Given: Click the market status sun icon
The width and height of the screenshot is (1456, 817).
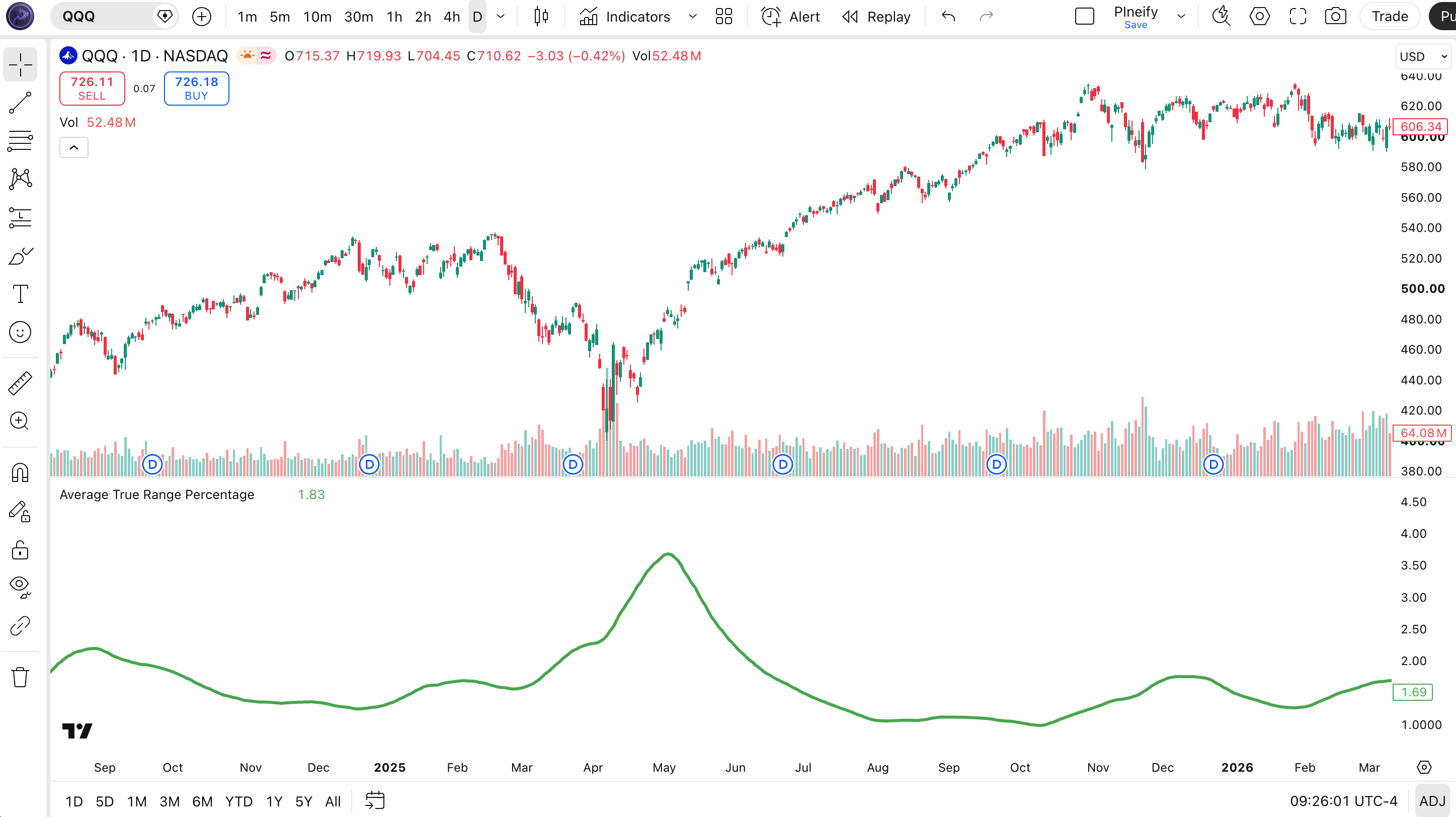Looking at the screenshot, I should (x=248, y=55).
